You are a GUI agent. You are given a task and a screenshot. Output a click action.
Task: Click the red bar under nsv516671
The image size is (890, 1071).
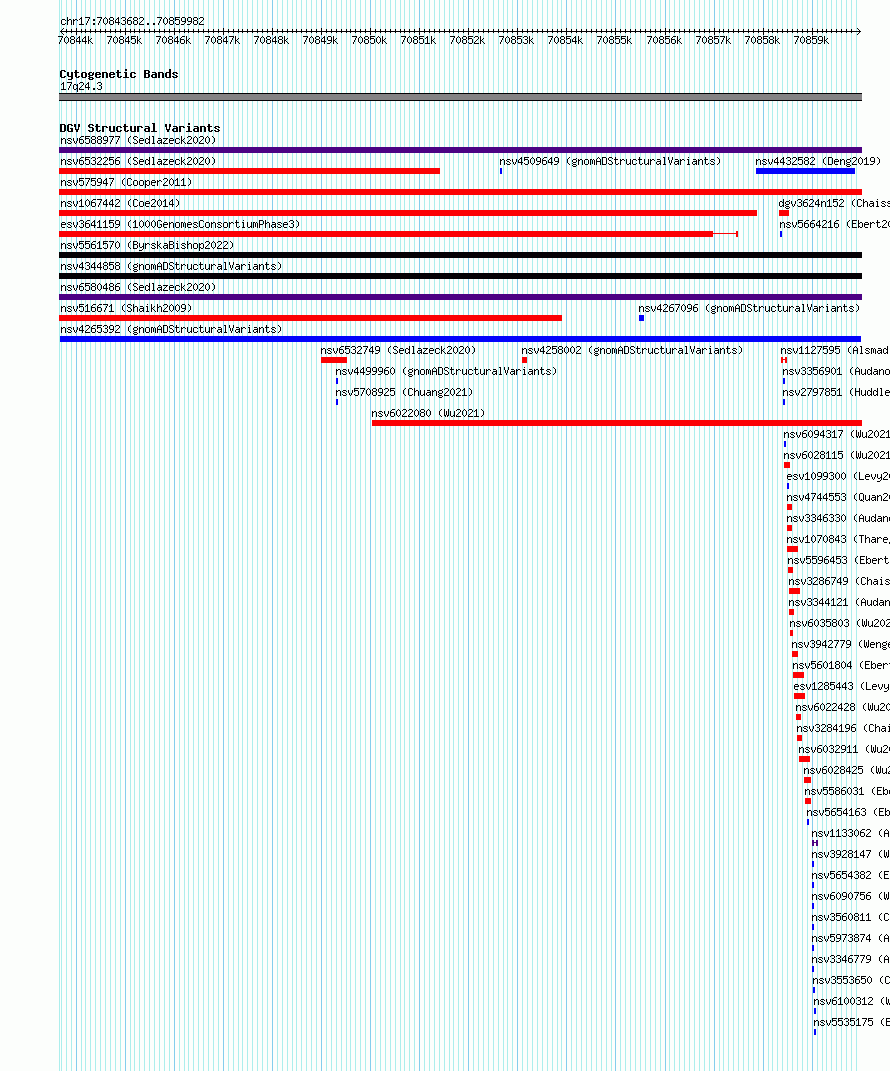311,318
